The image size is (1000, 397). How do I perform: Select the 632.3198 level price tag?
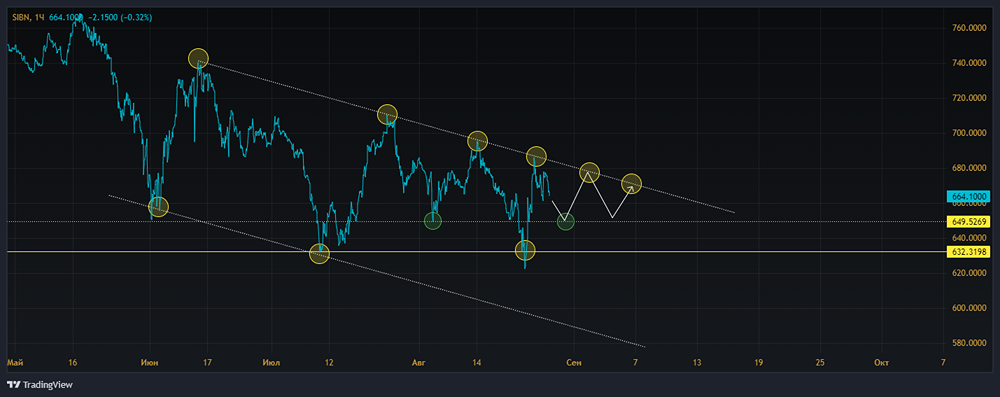[969, 252]
